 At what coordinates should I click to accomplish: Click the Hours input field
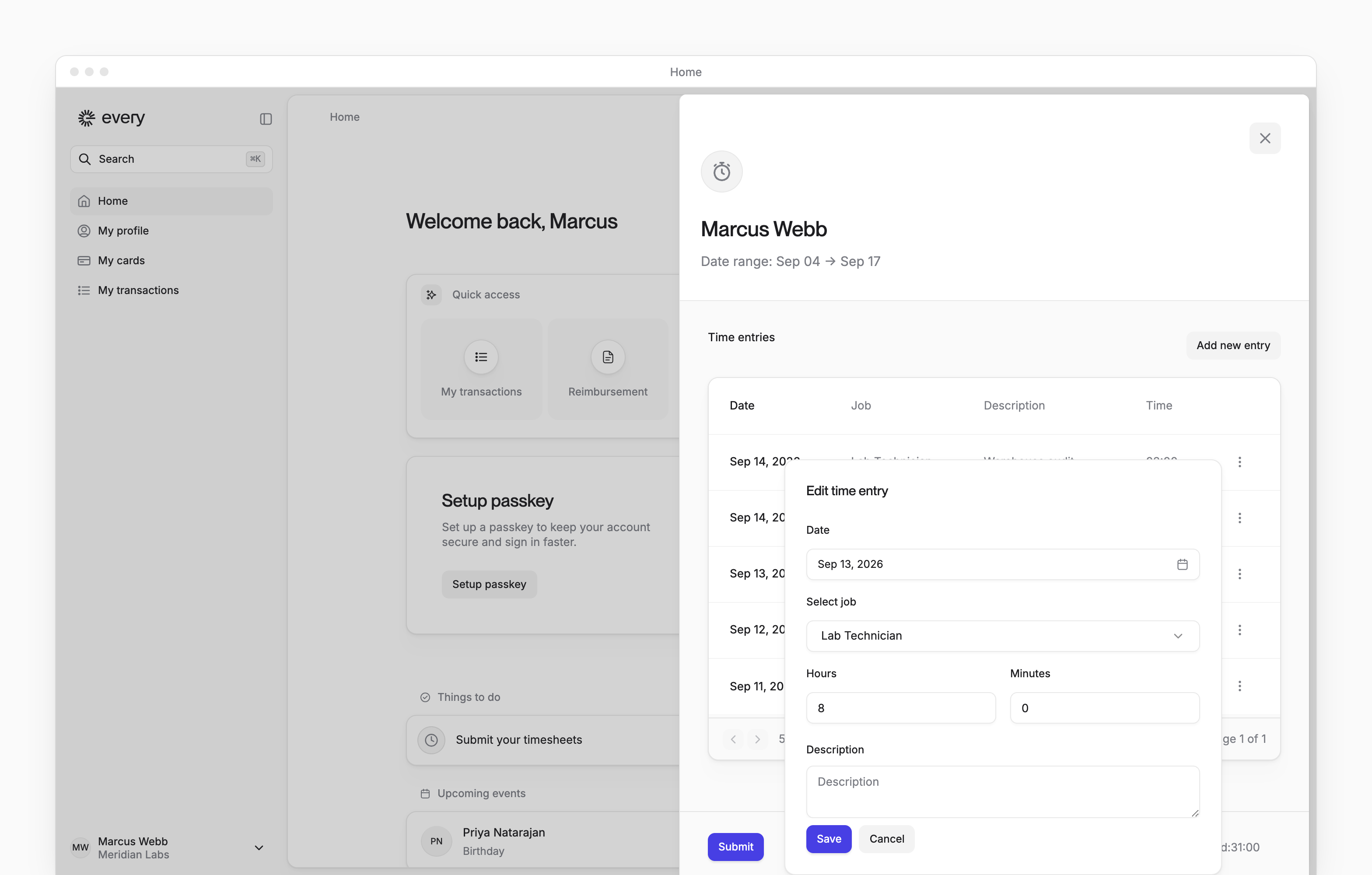tap(900, 708)
